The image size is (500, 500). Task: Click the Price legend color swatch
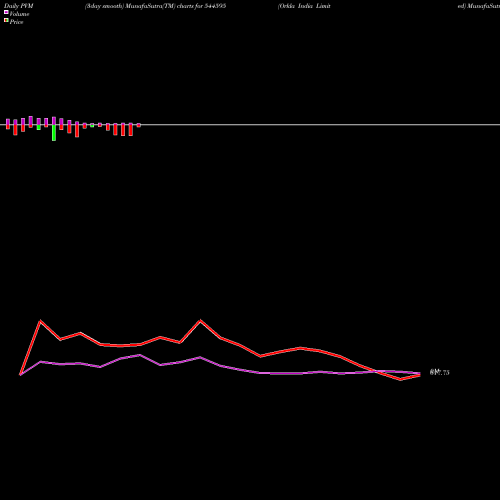click(x=6, y=20)
